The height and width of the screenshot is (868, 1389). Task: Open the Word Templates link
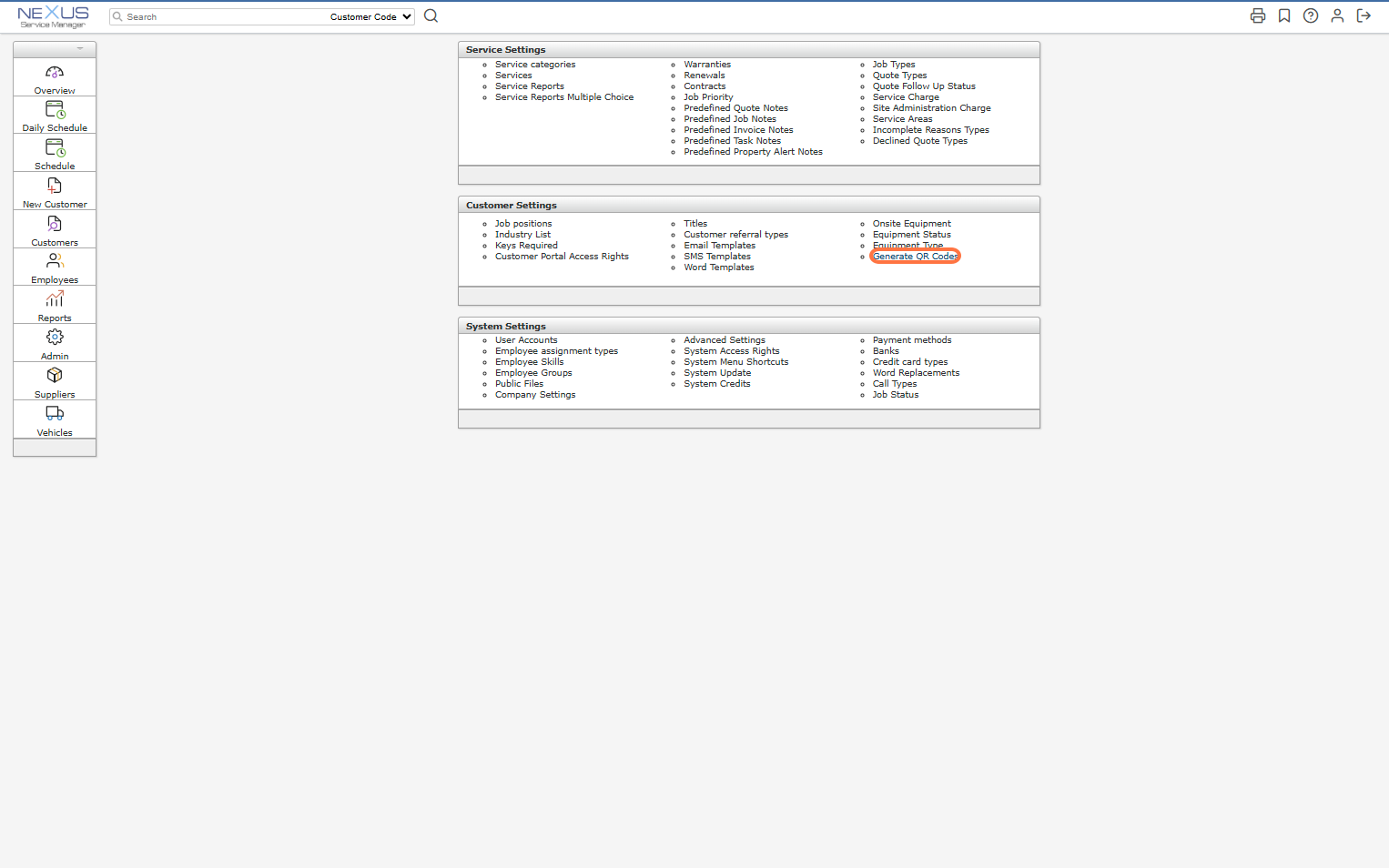point(719,267)
